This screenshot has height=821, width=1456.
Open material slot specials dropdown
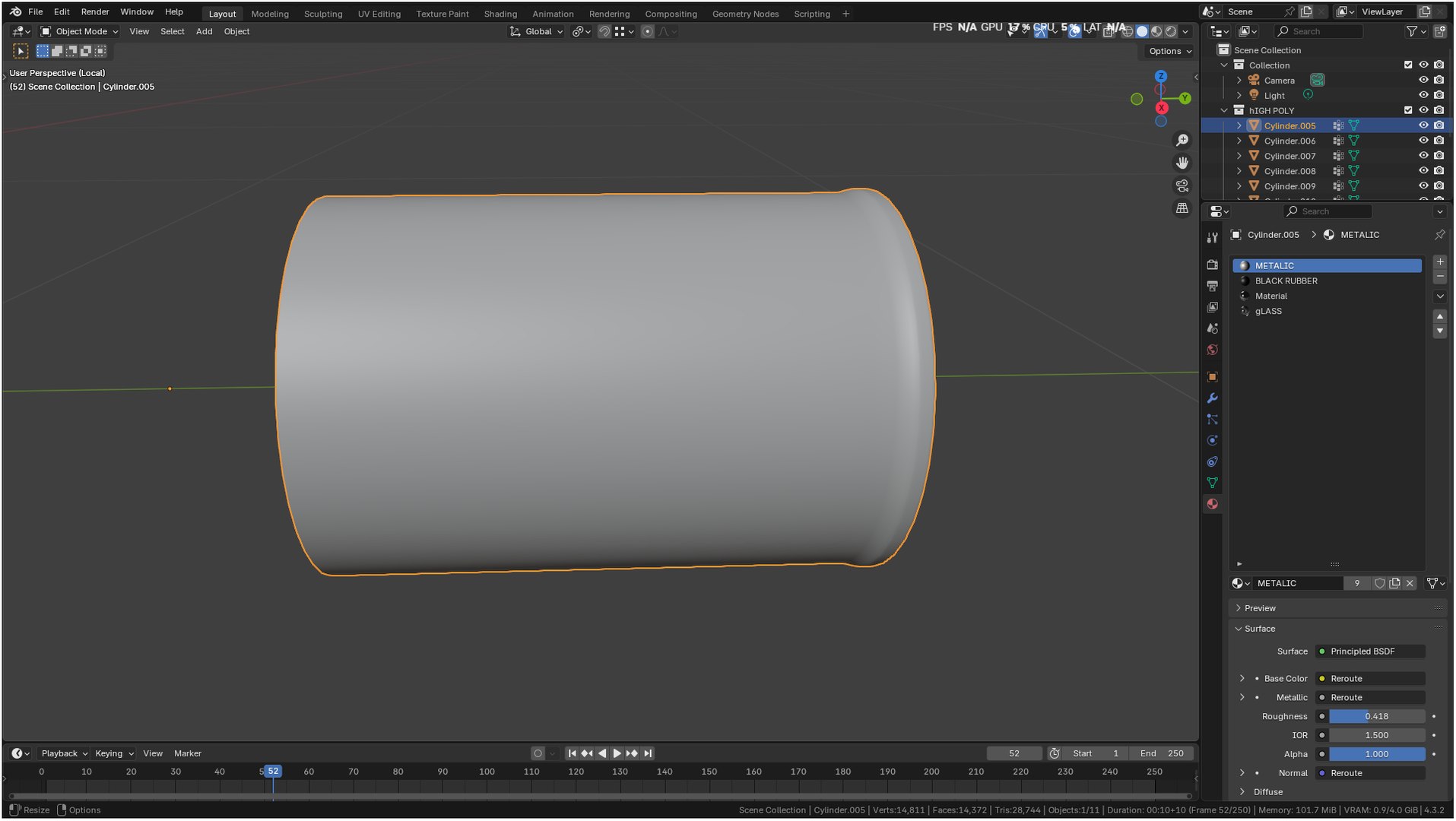1439,296
